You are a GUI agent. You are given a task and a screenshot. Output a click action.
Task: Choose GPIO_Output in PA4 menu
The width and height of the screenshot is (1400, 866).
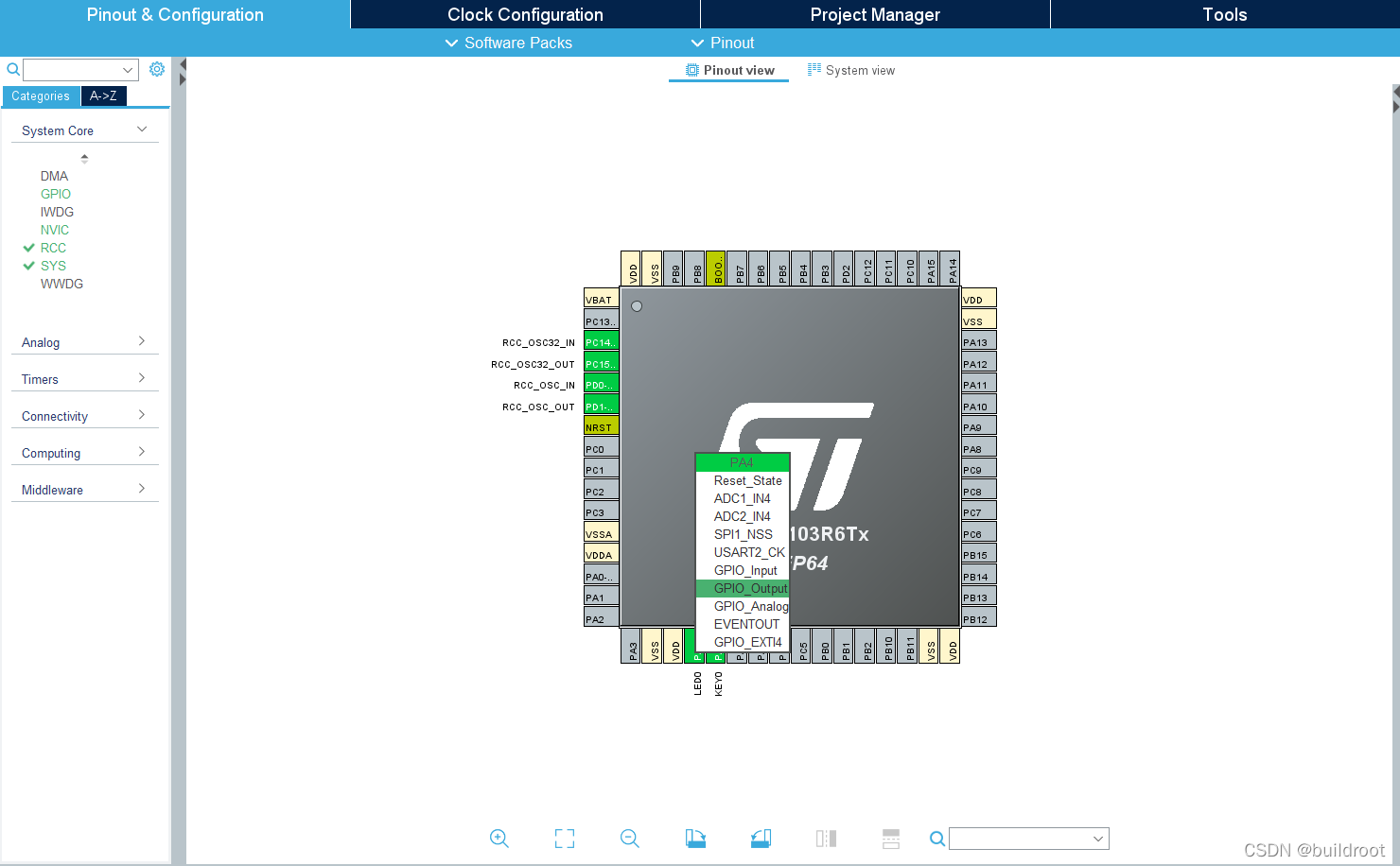743,588
